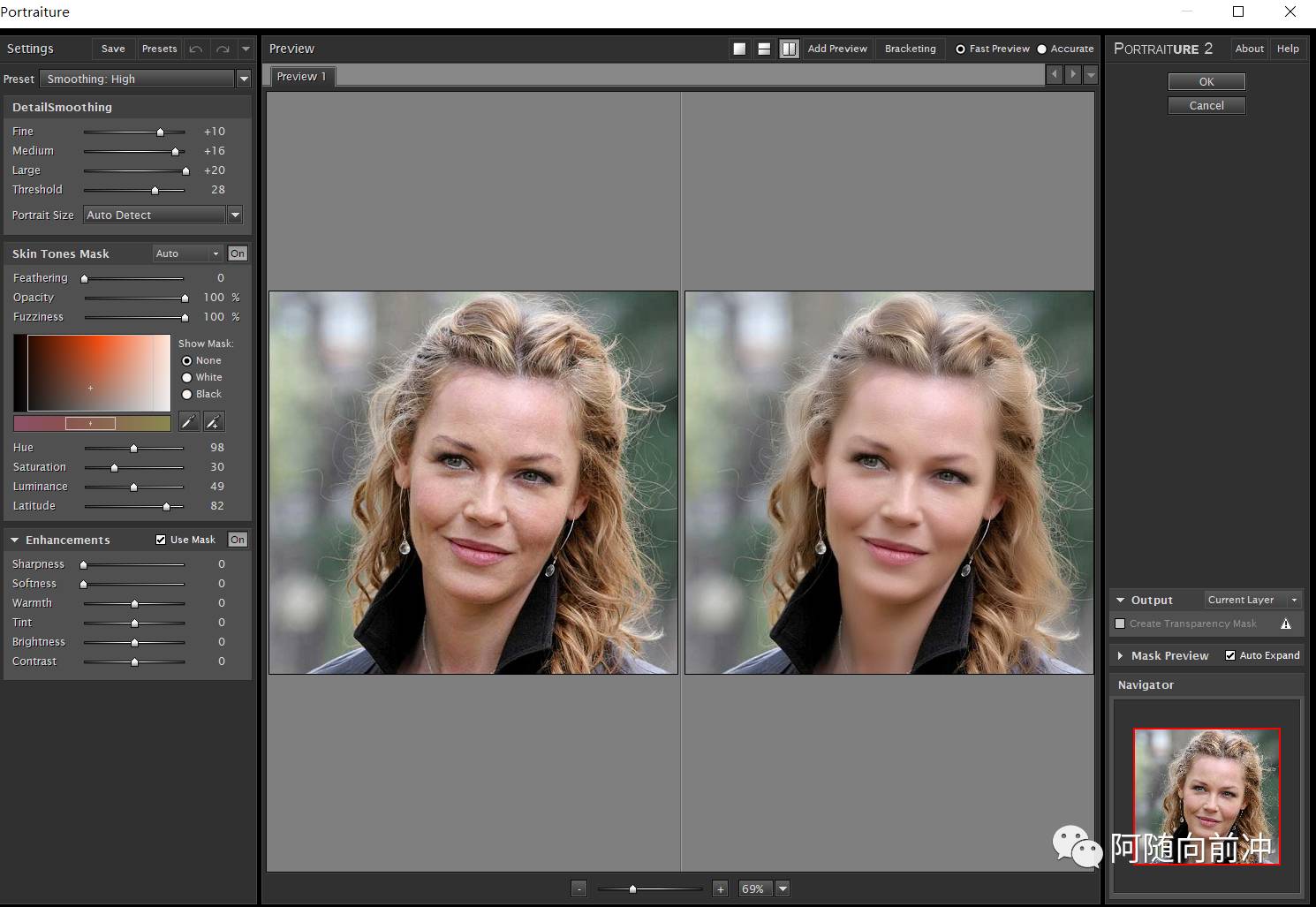Toggle the Auto Expand checkbox
The height and width of the screenshot is (907, 1316).
click(1230, 655)
